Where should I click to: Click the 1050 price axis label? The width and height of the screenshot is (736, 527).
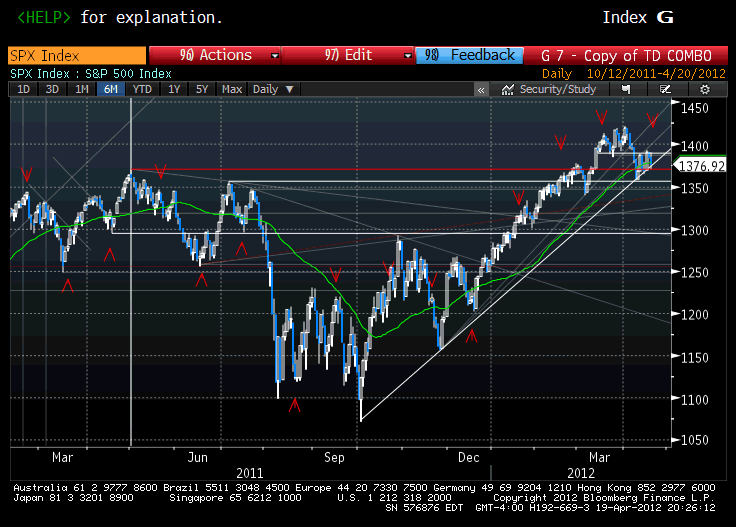[695, 440]
